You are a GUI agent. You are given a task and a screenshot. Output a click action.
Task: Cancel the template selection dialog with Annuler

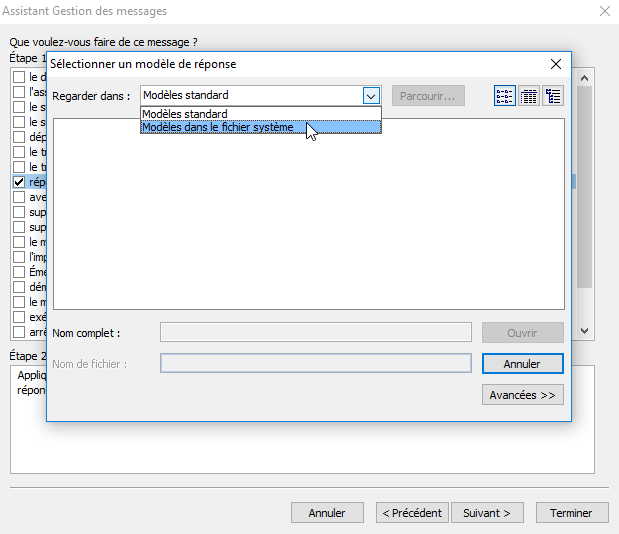523,363
